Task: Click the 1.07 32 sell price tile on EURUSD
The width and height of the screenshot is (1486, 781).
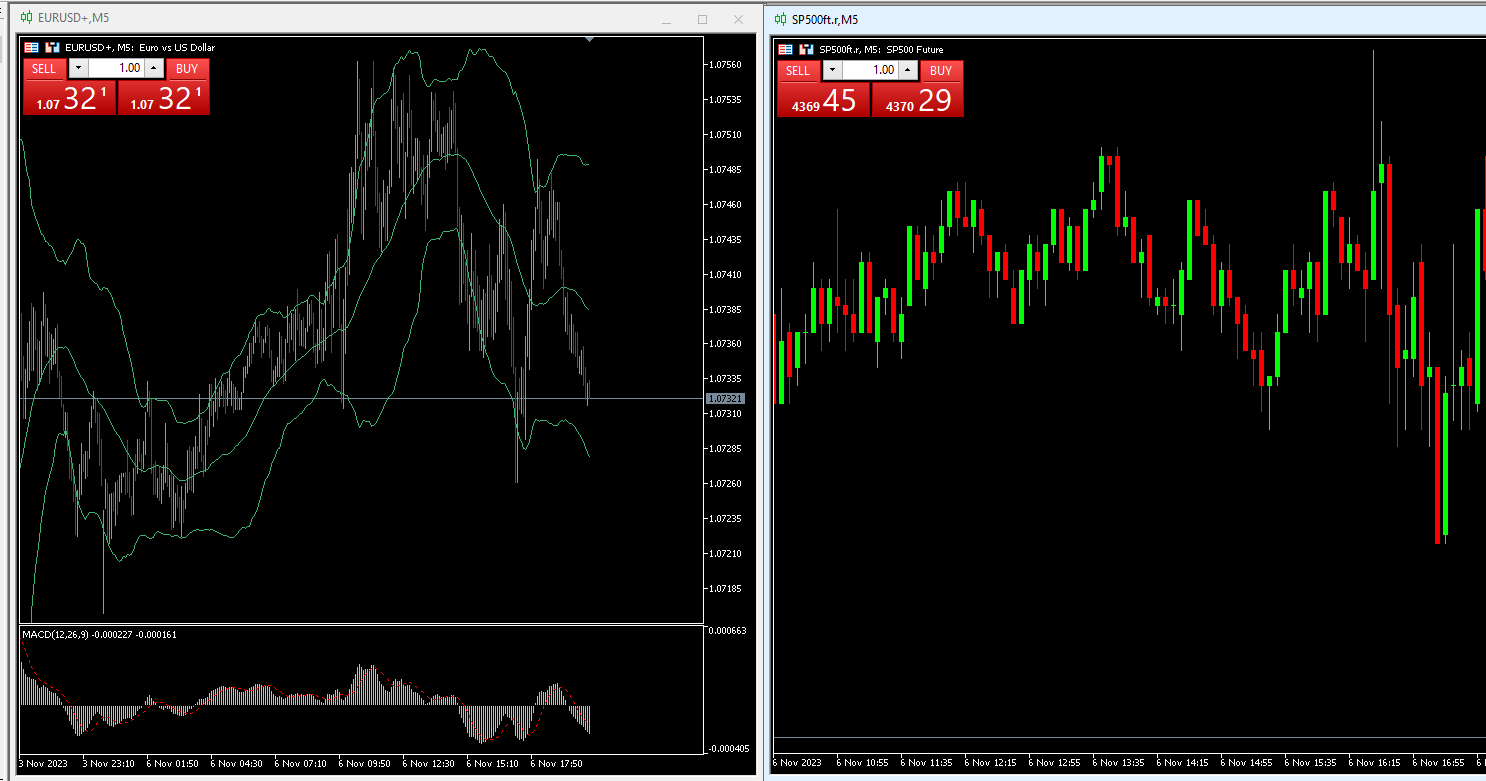Action: coord(70,98)
